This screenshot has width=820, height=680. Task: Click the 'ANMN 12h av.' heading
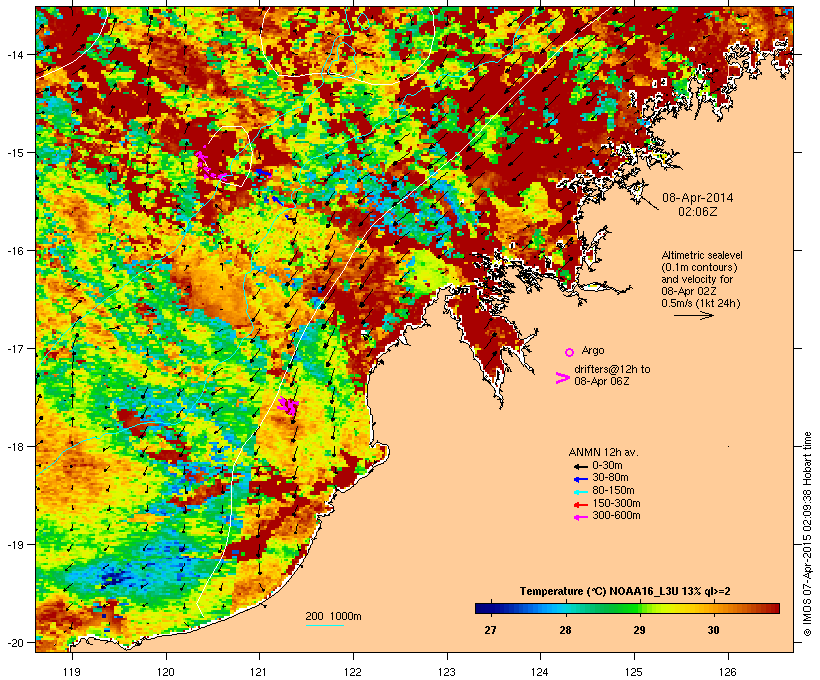603,452
